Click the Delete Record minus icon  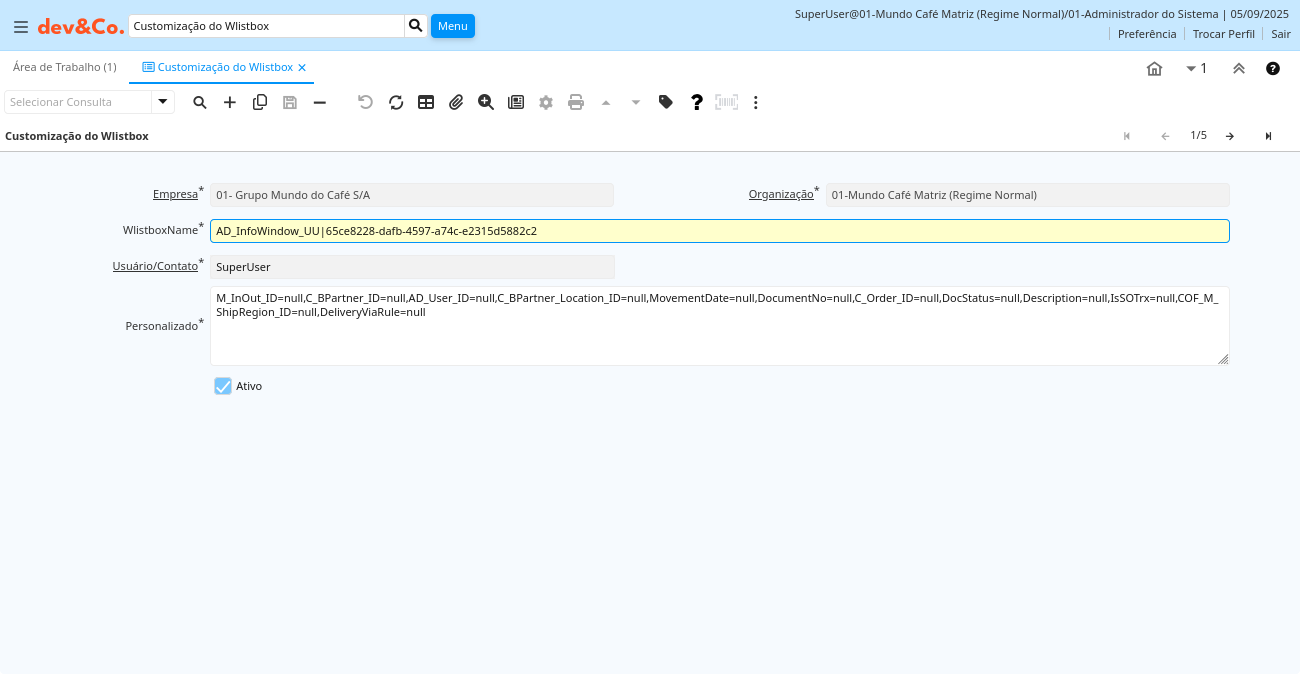[x=320, y=102]
